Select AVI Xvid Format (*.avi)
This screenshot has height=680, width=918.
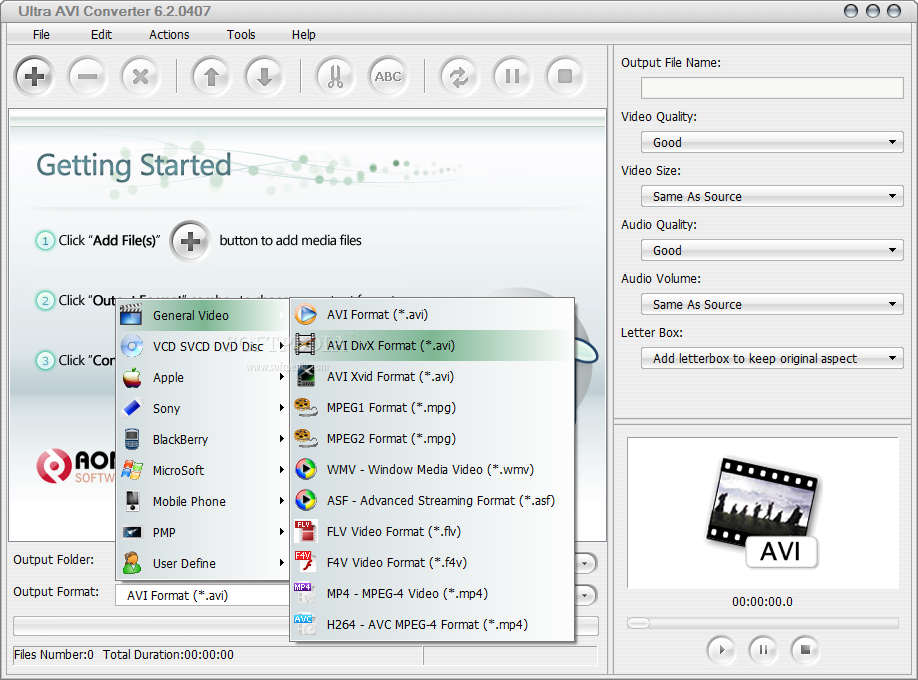click(x=432, y=377)
